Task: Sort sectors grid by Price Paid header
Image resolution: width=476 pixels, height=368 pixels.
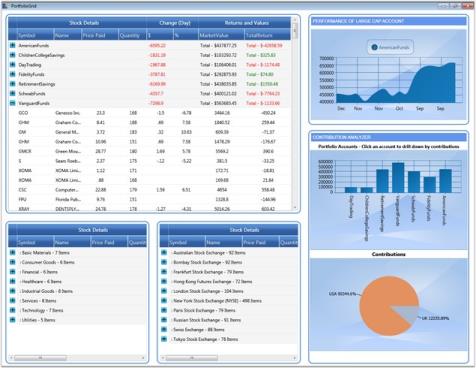Action: point(109,242)
